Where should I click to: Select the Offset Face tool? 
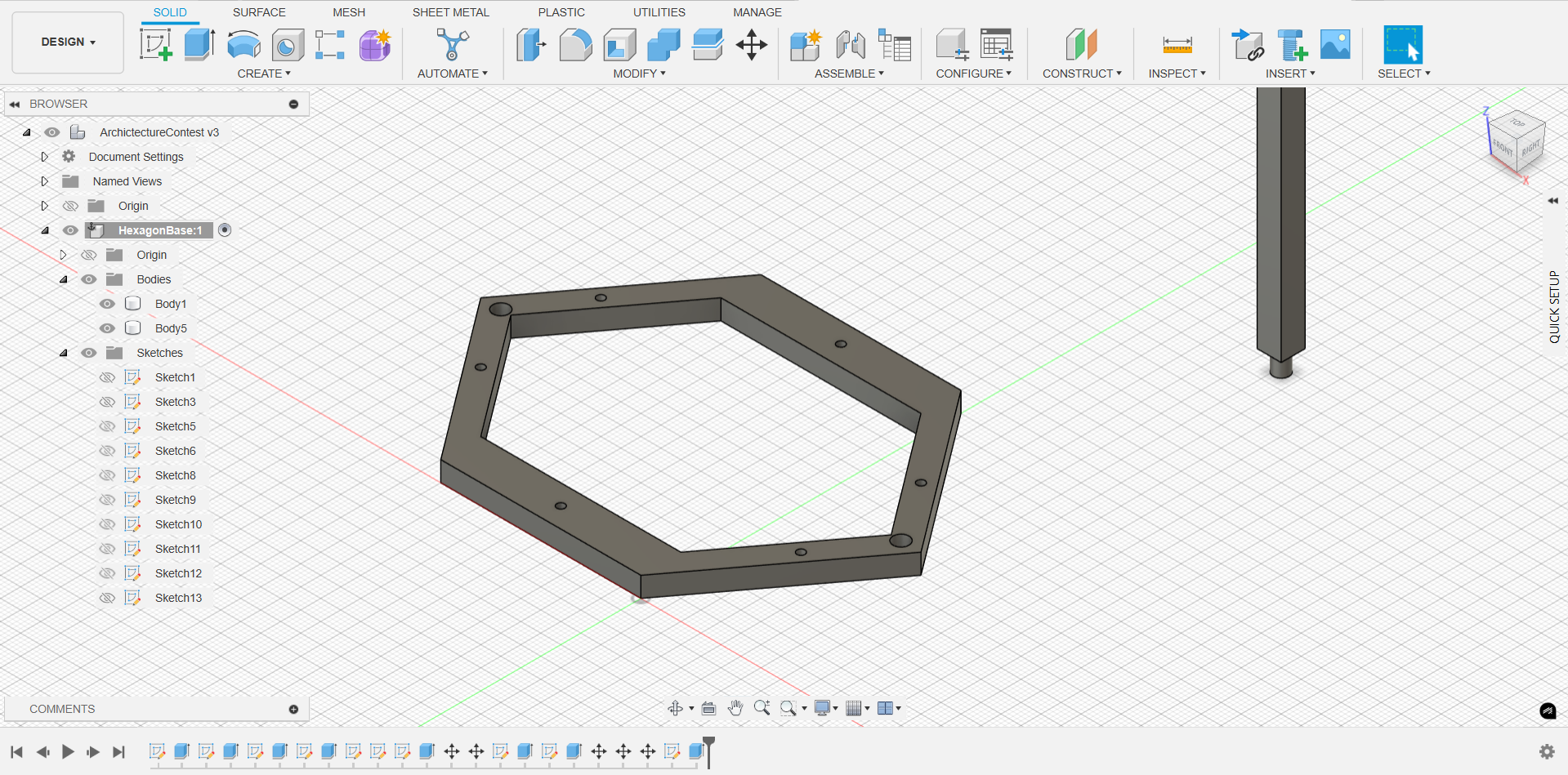click(x=708, y=45)
